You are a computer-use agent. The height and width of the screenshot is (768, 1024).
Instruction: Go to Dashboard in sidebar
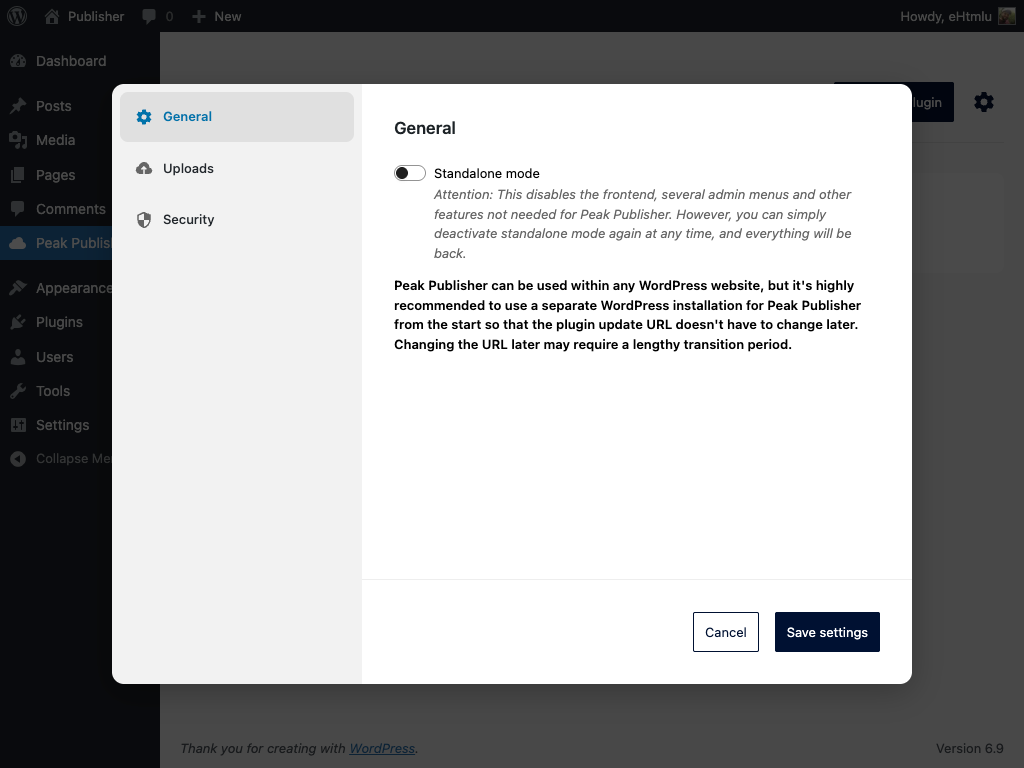click(80, 61)
